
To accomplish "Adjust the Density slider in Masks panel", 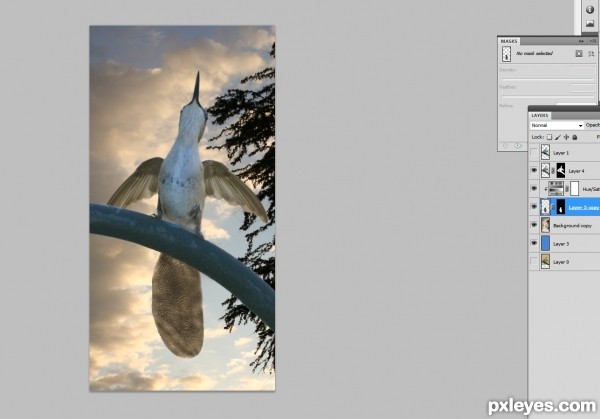I will (x=548, y=79).
